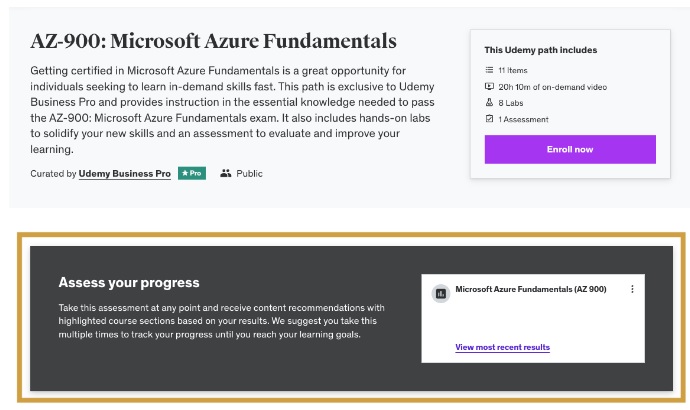This screenshot has height=410, width=690.
Task: Click the 8 Labs text
Action: (510, 103)
